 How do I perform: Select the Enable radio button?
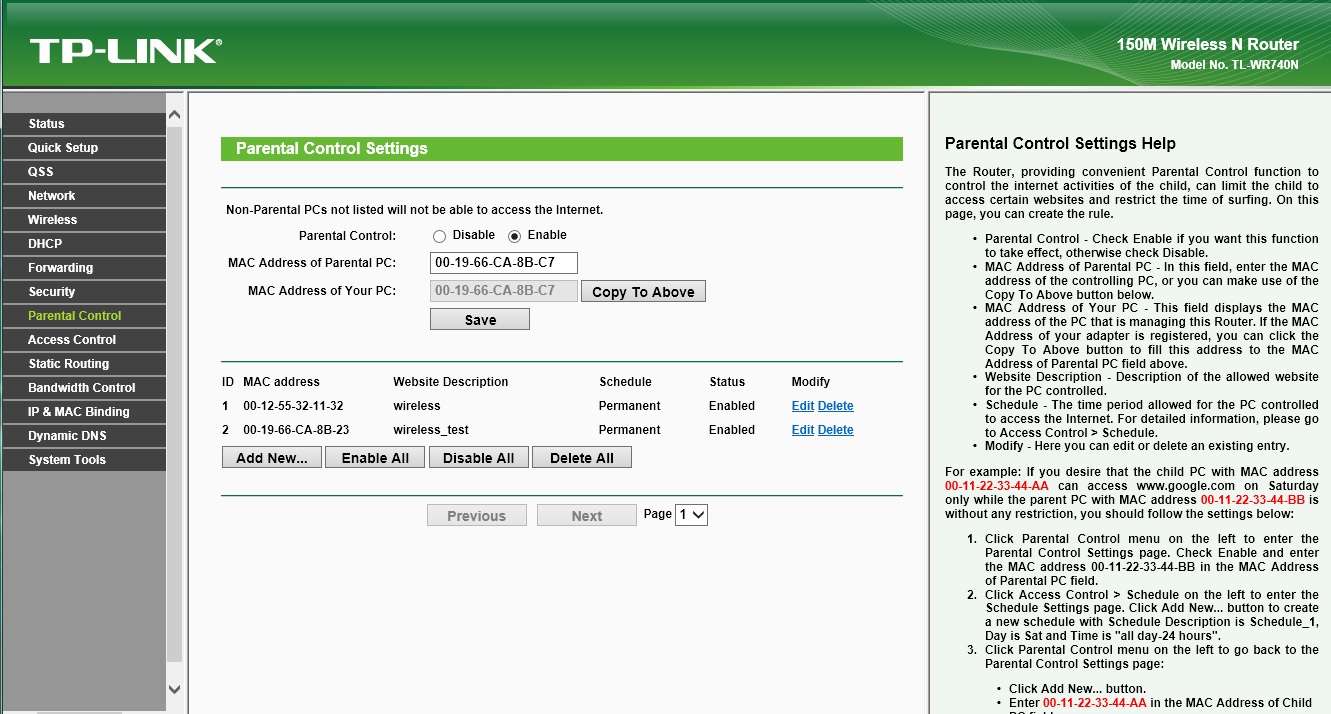(x=514, y=236)
